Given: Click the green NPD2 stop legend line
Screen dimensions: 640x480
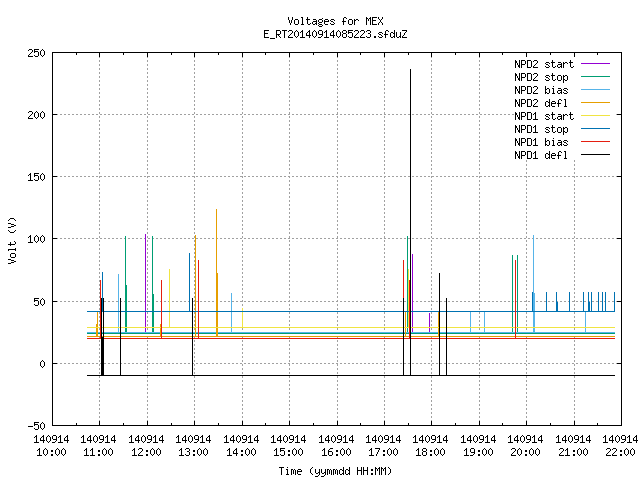Looking at the screenshot, I should pyautogui.click(x=595, y=77).
